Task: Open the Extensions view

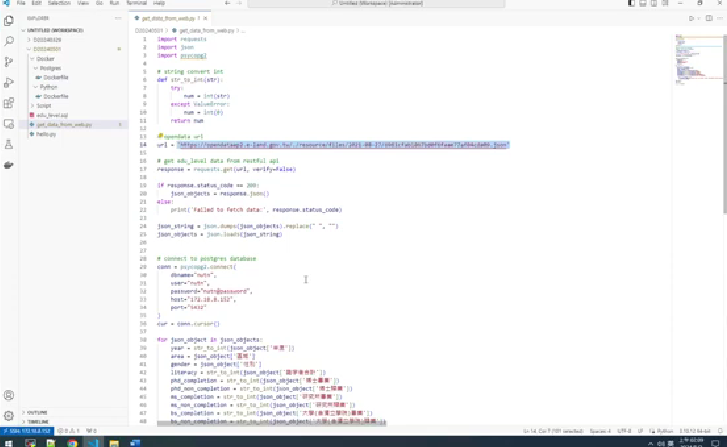Action: click(x=9, y=103)
